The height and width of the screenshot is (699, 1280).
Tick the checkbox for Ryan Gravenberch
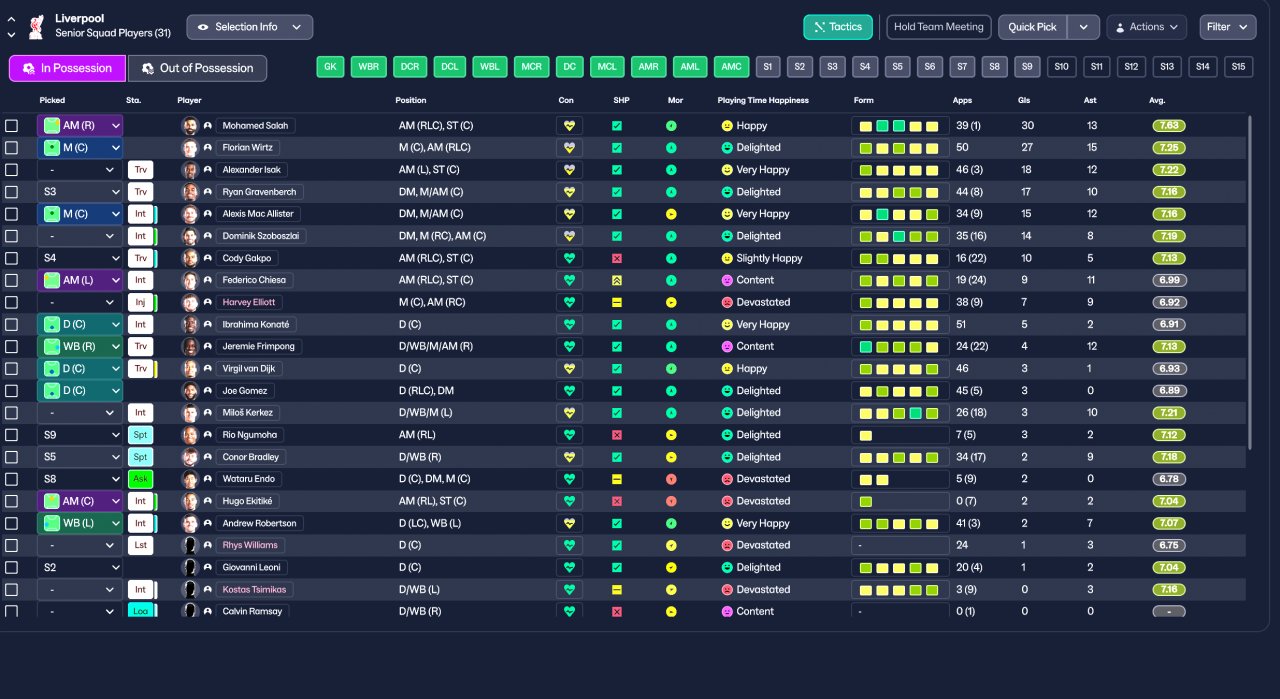pos(11,192)
